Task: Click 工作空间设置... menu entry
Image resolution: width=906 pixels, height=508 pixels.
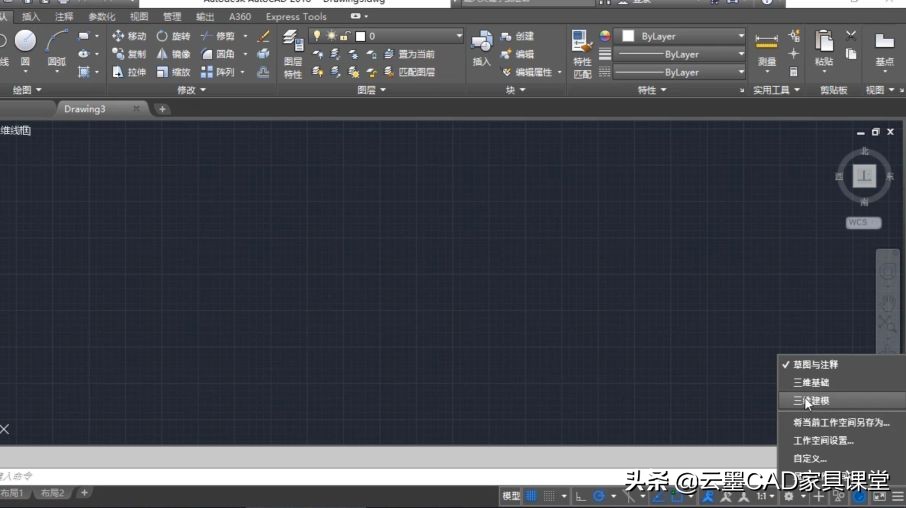Action: pos(823,441)
